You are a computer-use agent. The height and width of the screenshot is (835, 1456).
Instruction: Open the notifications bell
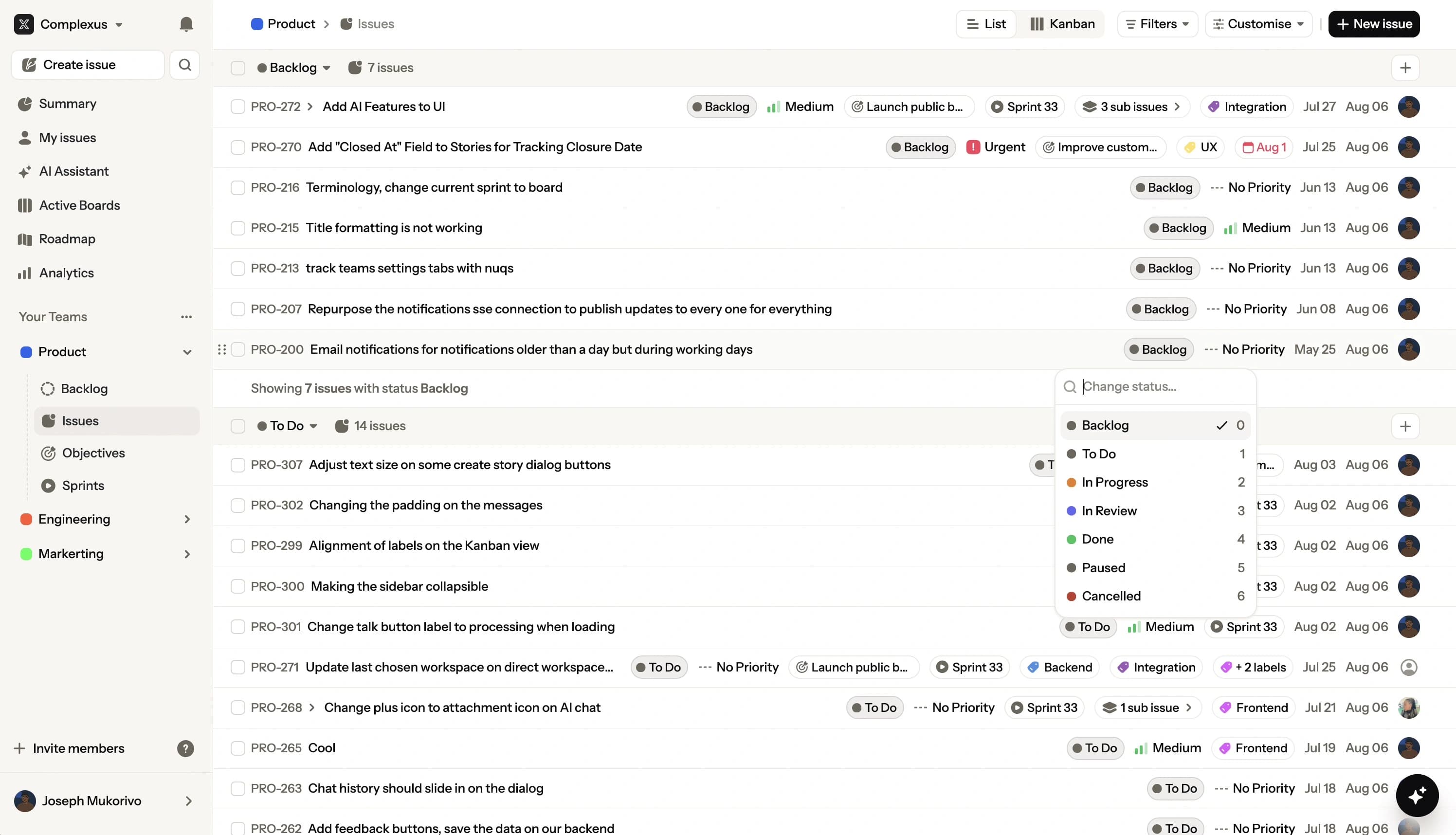tap(185, 23)
